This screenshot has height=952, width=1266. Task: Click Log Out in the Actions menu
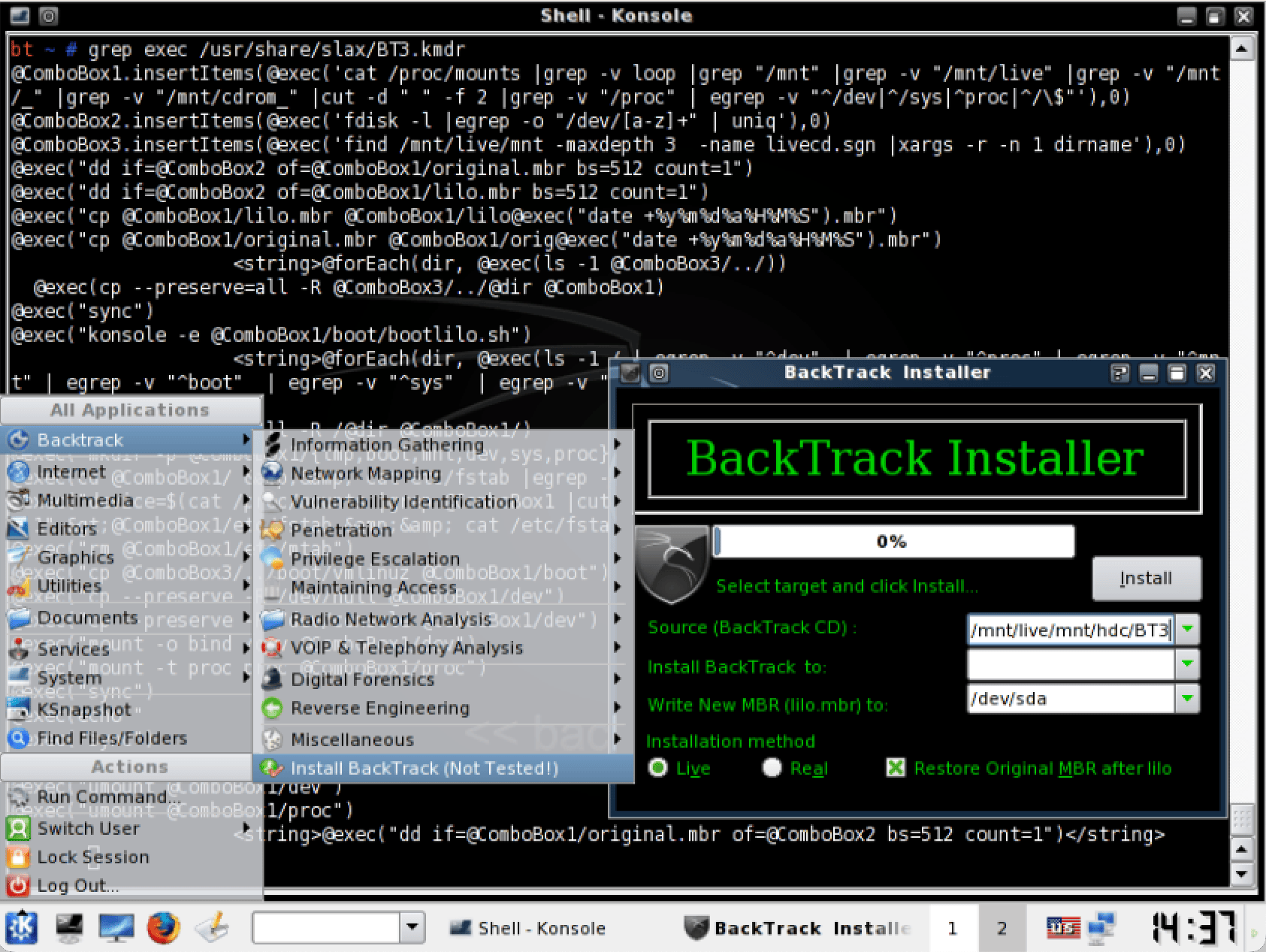(77, 885)
